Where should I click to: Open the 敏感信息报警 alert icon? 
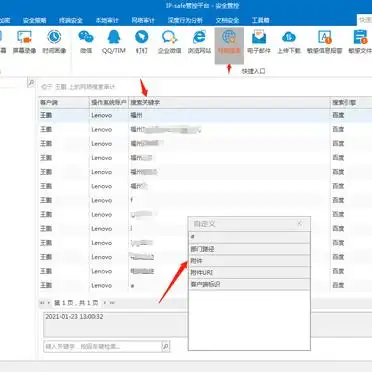pyautogui.click(x=324, y=42)
